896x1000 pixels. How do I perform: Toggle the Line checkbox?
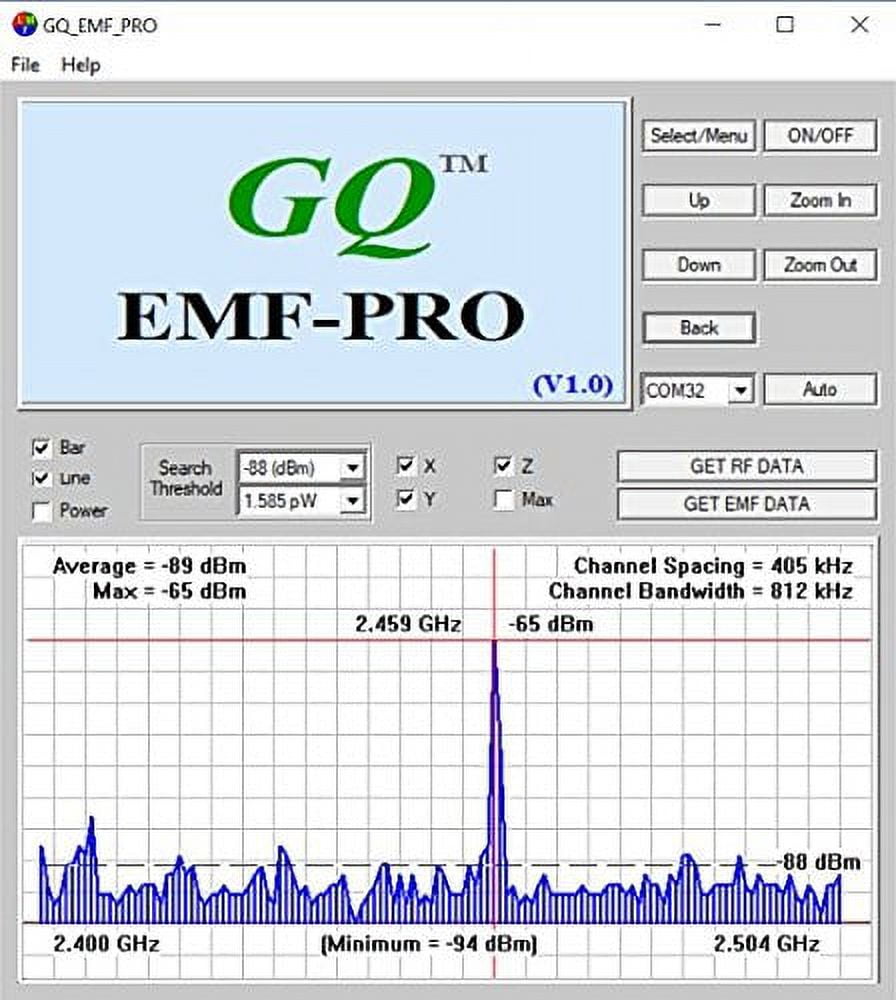[x=41, y=478]
